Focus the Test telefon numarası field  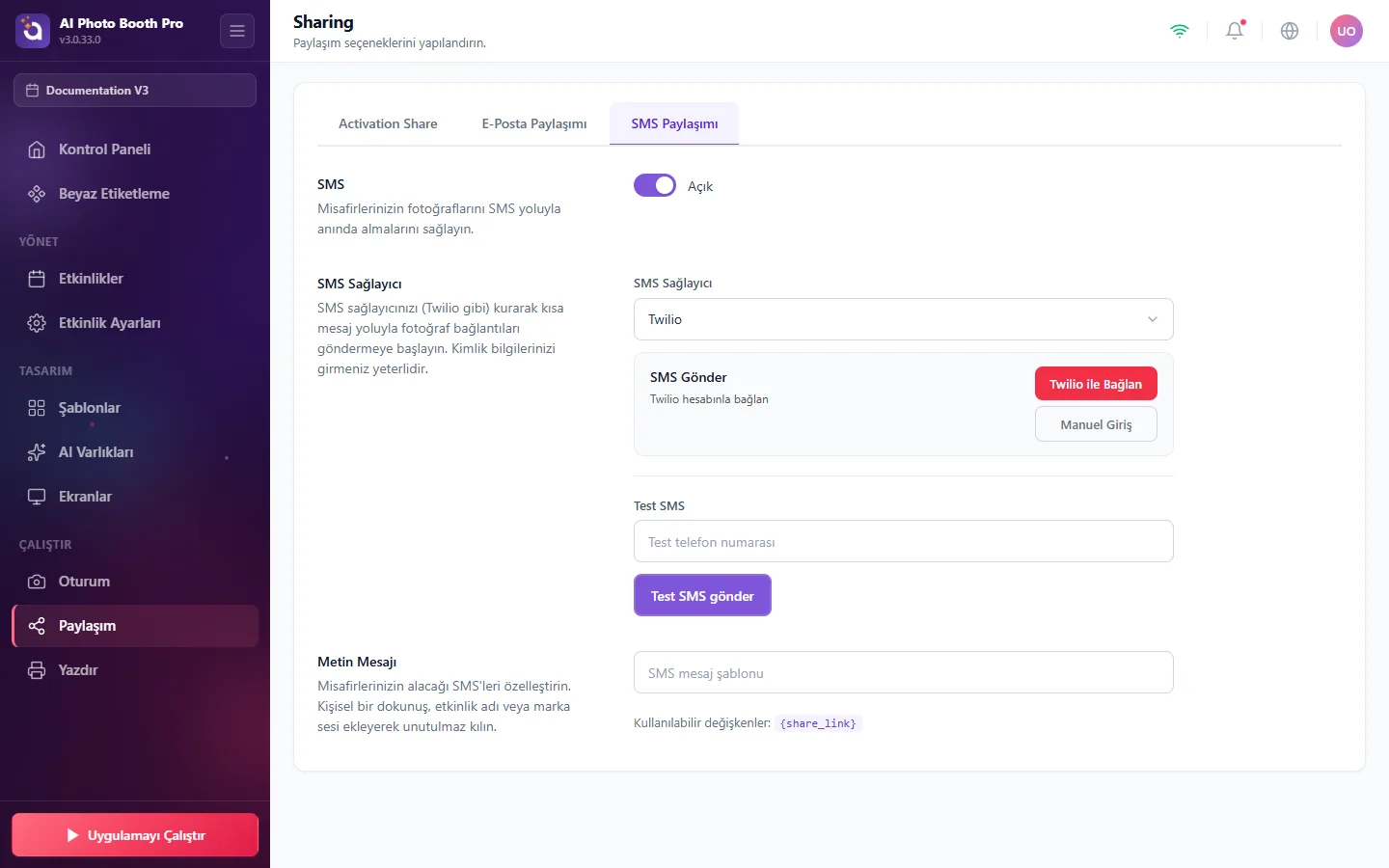pos(904,541)
